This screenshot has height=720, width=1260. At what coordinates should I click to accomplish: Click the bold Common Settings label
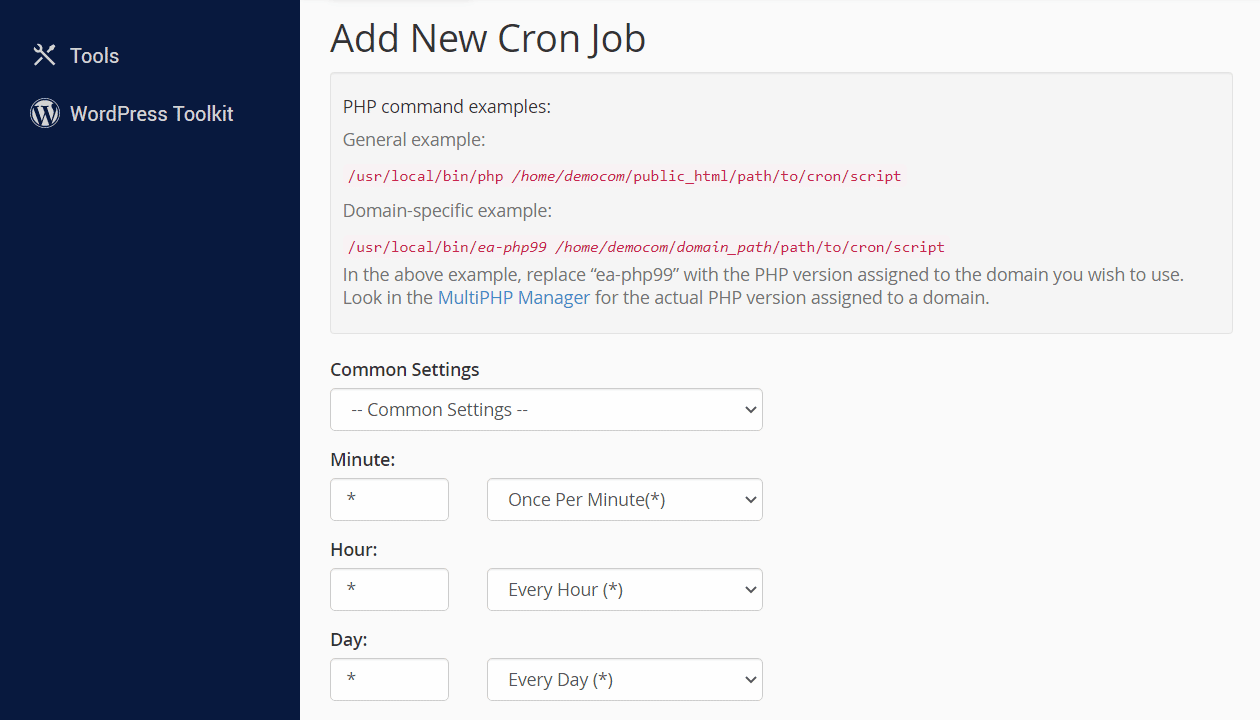click(404, 370)
